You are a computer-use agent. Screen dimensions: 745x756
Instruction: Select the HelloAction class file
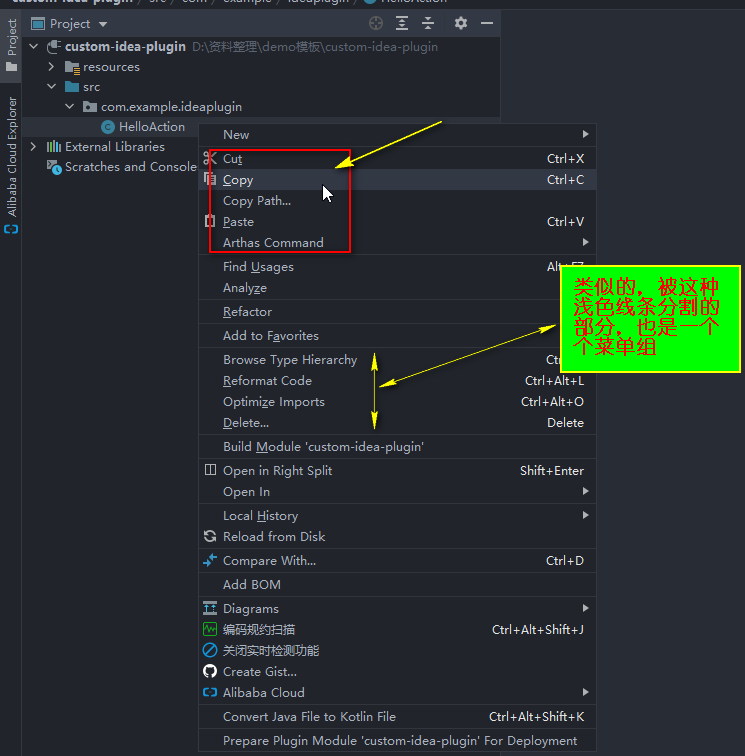(x=152, y=127)
